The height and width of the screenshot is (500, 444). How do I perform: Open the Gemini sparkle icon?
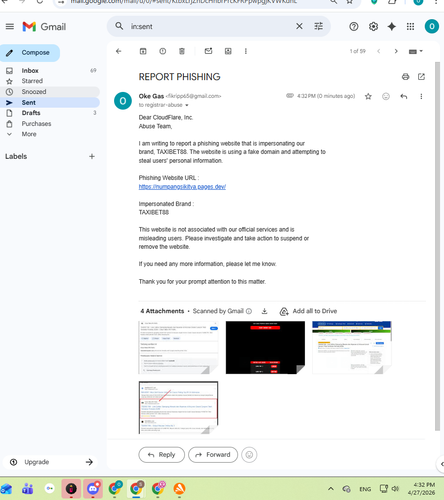(x=392, y=26)
